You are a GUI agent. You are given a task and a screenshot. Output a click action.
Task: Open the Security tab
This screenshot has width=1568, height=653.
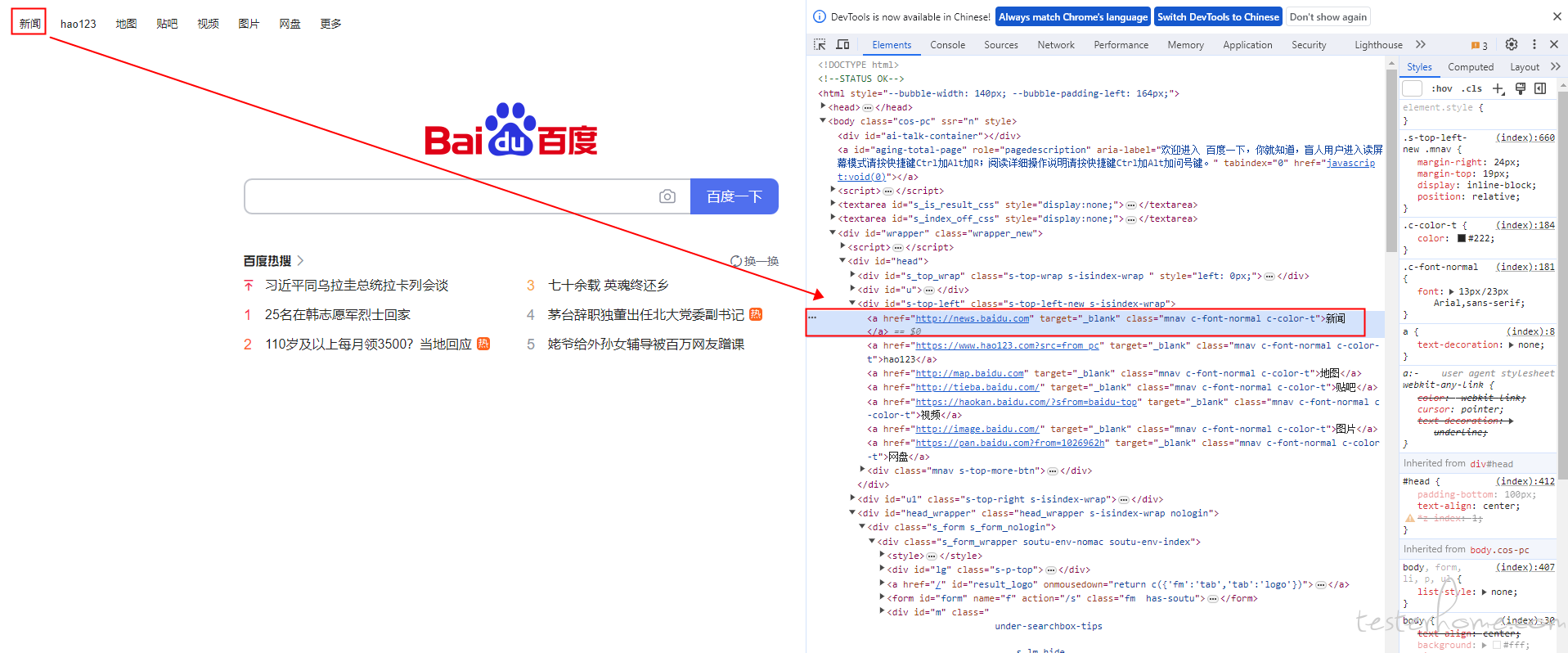click(x=1309, y=45)
